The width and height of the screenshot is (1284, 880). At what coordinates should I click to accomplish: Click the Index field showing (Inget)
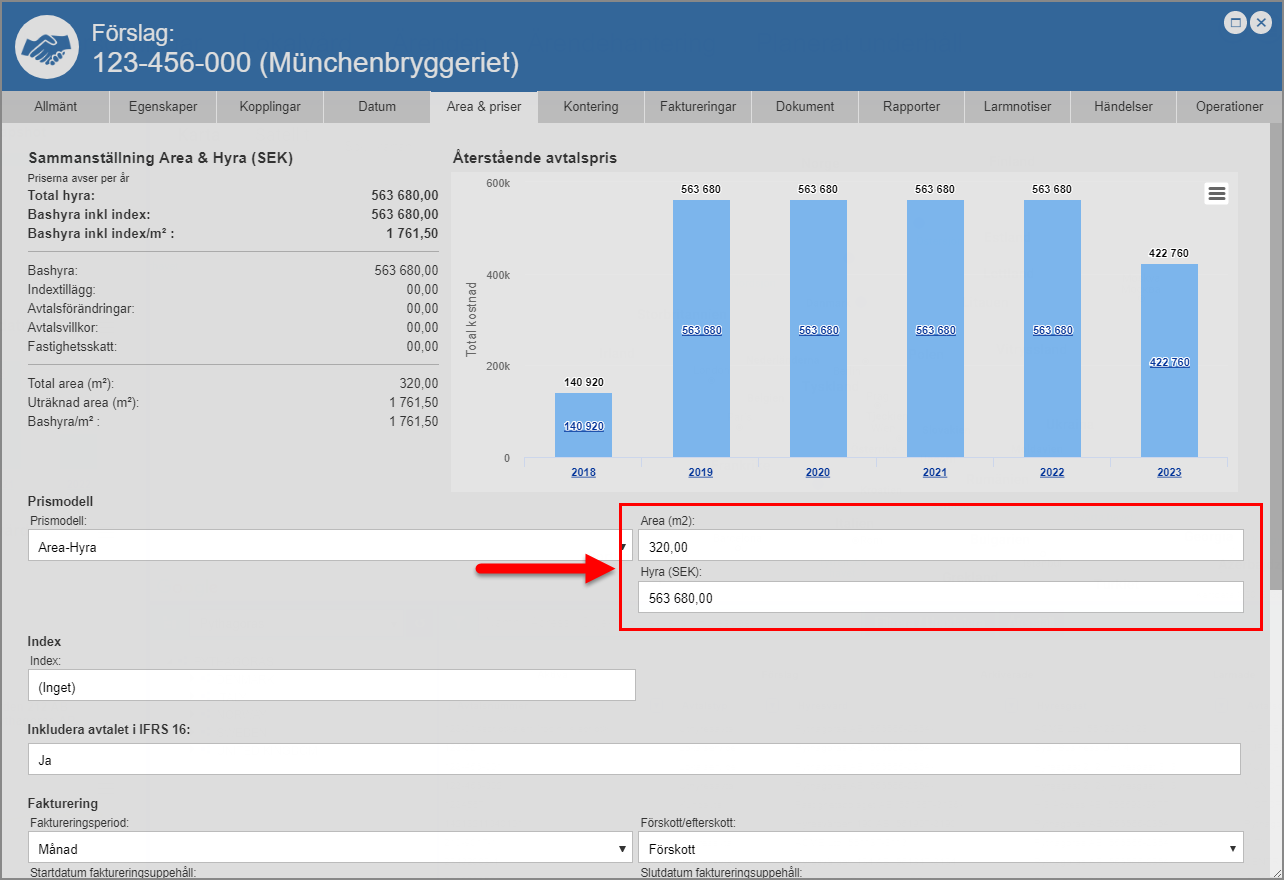[331, 686]
